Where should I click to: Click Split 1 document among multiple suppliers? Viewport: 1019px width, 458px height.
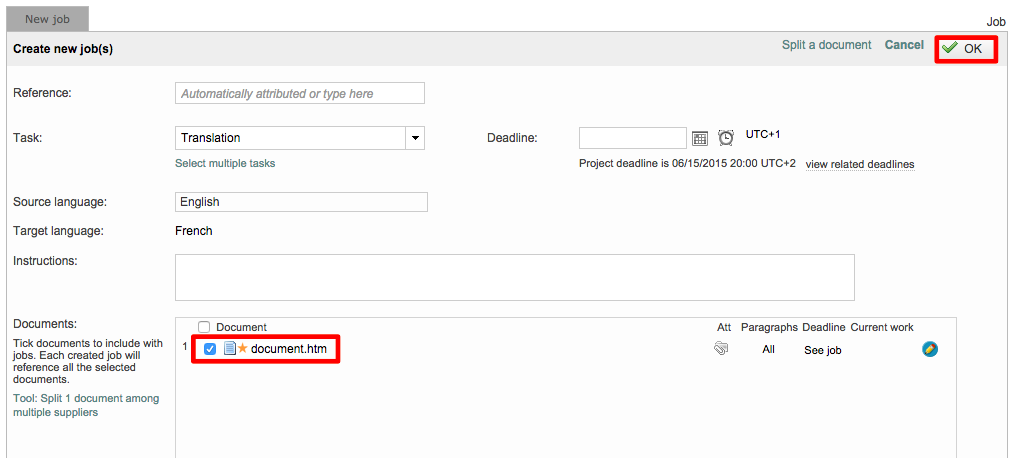(x=85, y=405)
